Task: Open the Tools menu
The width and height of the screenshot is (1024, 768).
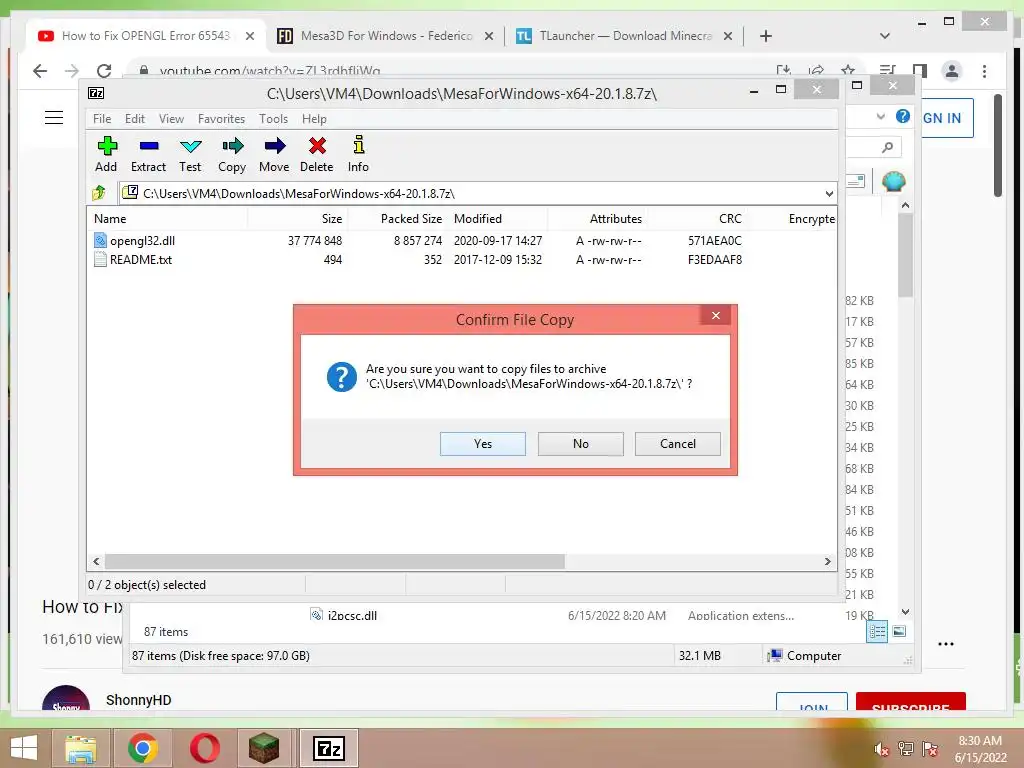Action: point(273,119)
